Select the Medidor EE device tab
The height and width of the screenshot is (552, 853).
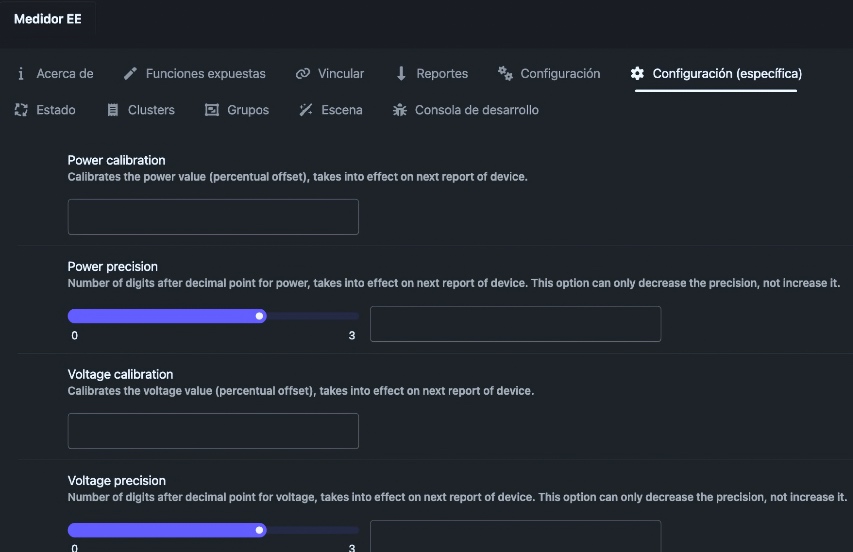[48, 19]
